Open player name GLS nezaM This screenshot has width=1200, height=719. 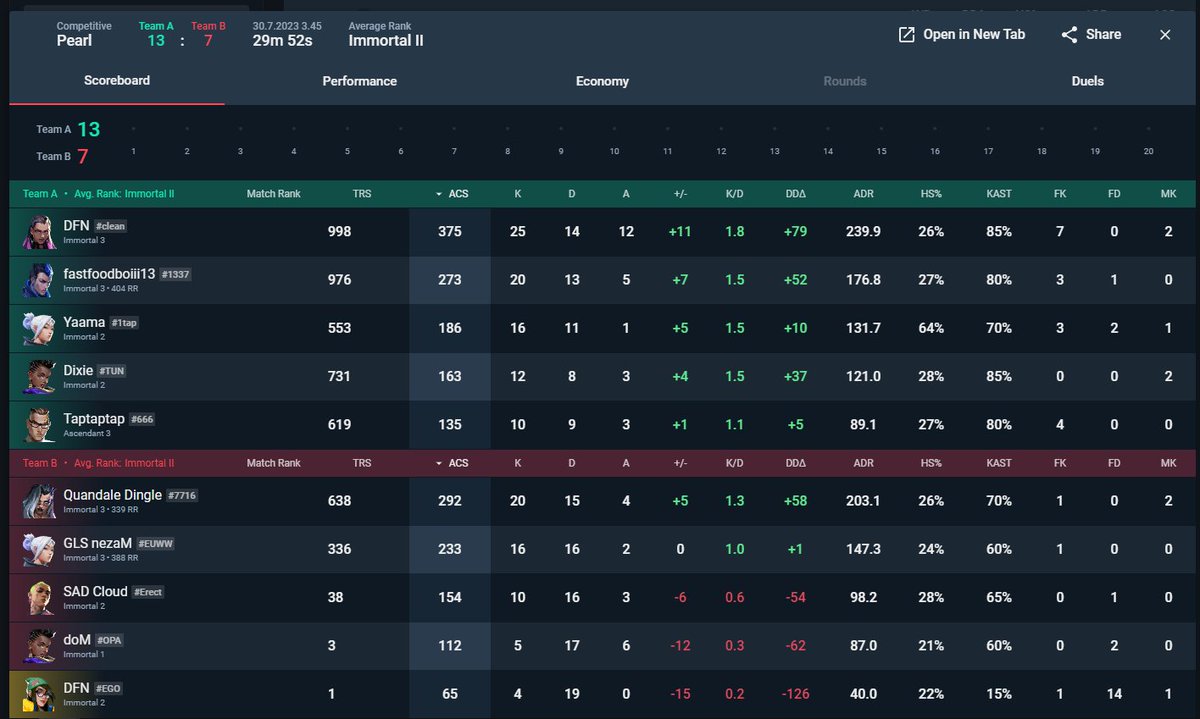pos(97,543)
